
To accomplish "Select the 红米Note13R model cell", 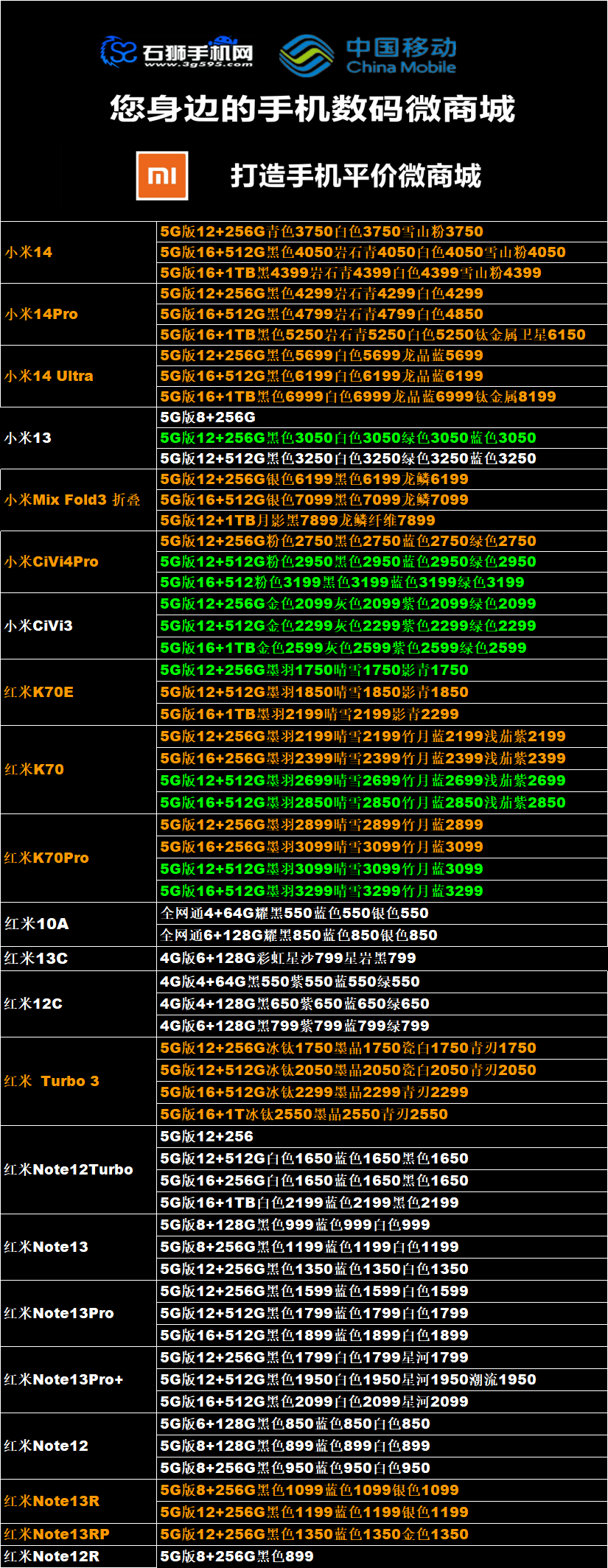I will (79, 1501).
